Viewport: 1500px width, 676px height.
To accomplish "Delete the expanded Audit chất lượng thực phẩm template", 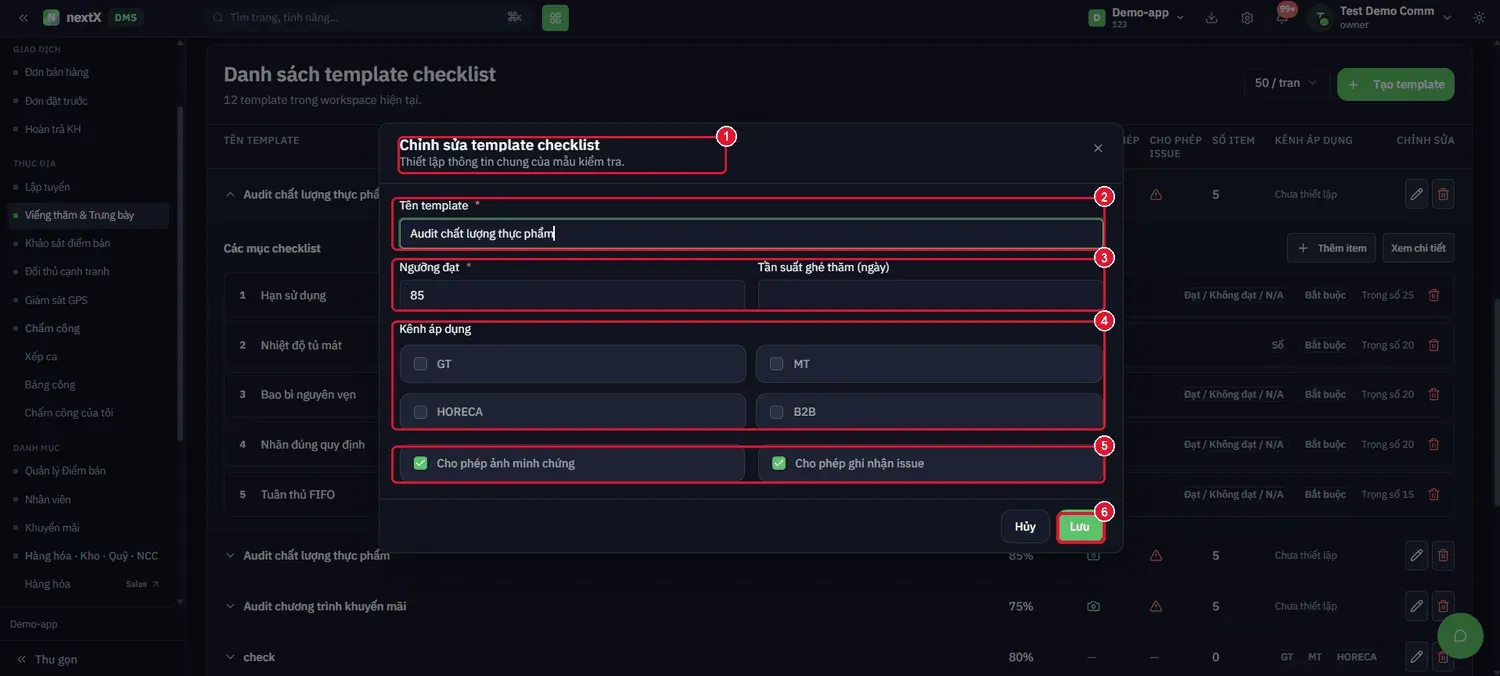I will coord(1443,194).
